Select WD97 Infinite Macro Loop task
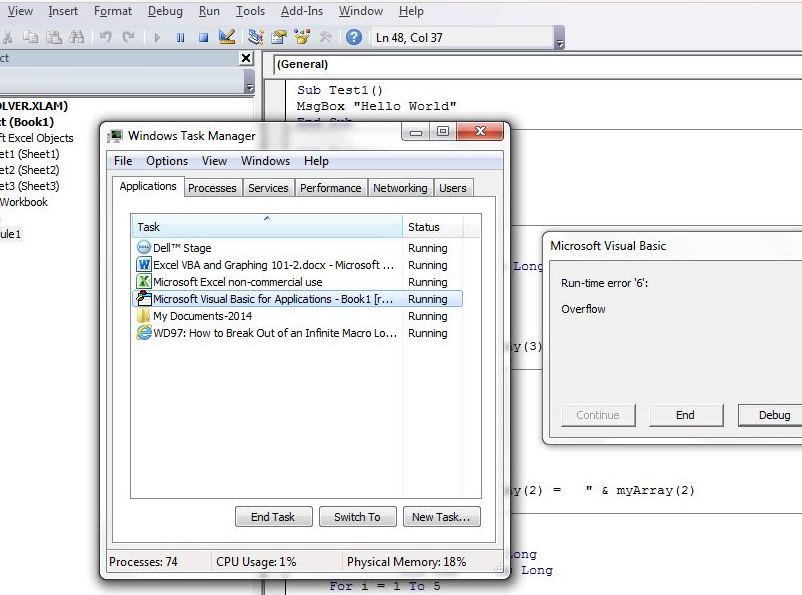 point(298,333)
